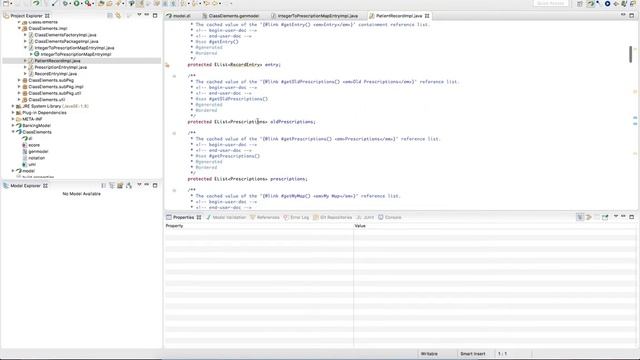The width and height of the screenshot is (640, 360).
Task: Select RecordEntryImpl.java in the tree
Action: click(56, 74)
